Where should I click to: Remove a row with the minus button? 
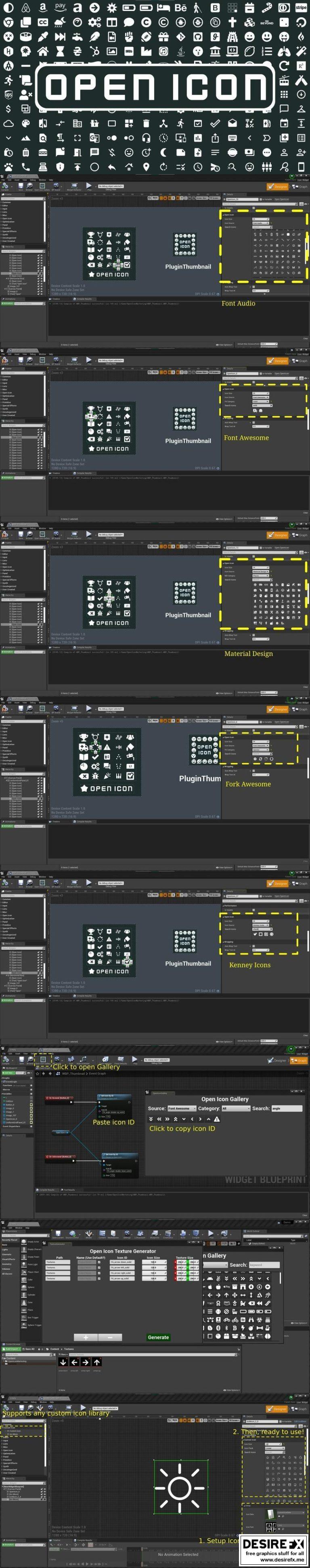pyautogui.click(x=110, y=1337)
